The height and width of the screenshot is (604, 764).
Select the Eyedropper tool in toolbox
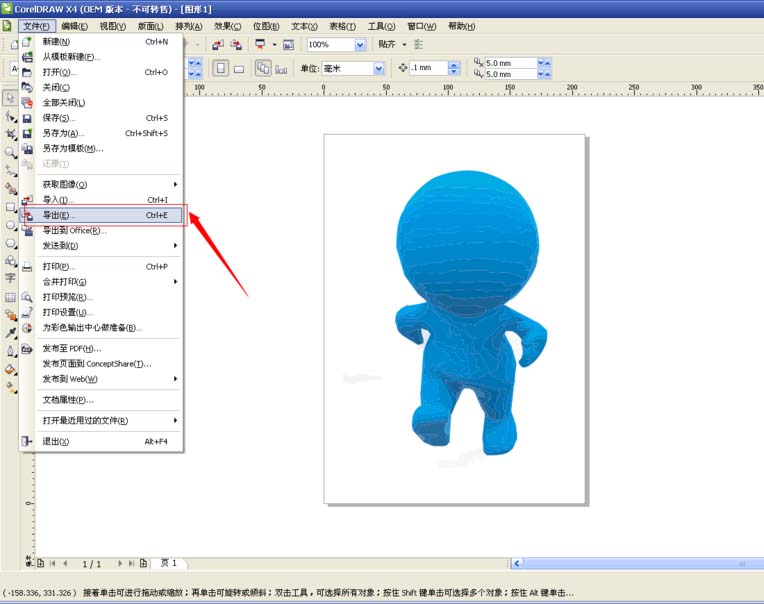click(10, 333)
